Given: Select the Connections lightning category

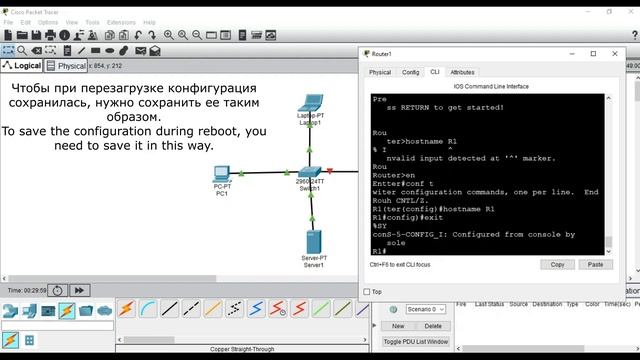Looking at the screenshot, I should (67, 311).
